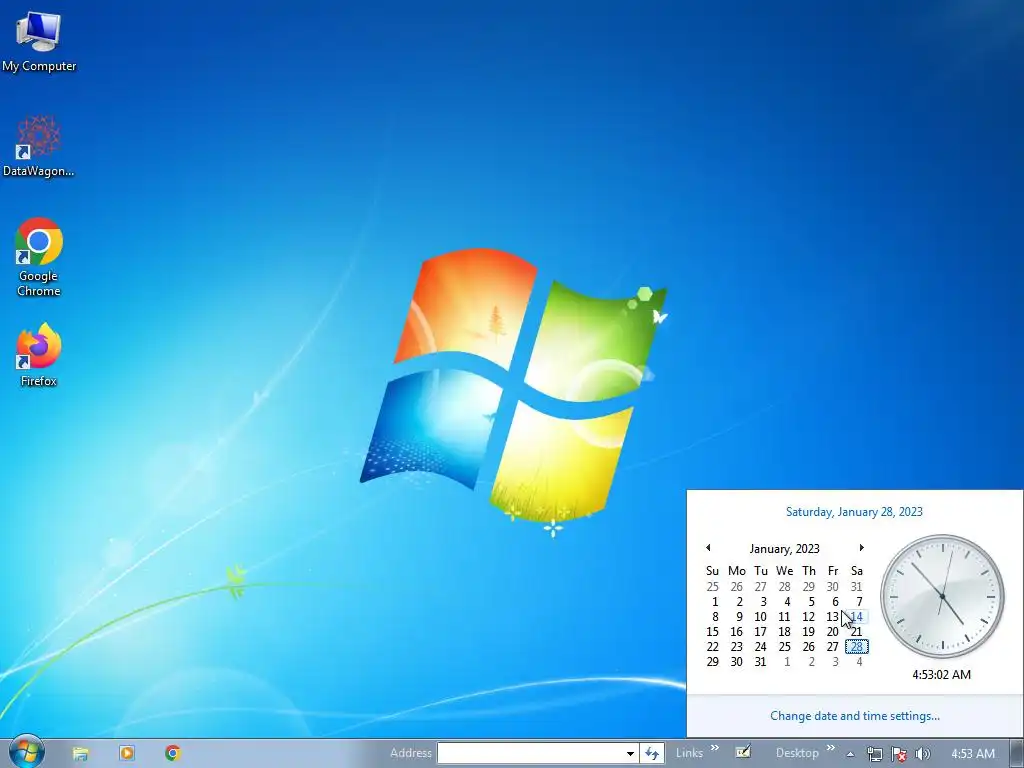Click the January, 2023 calendar header
Viewport: 1024px width, 768px height.
(784, 549)
